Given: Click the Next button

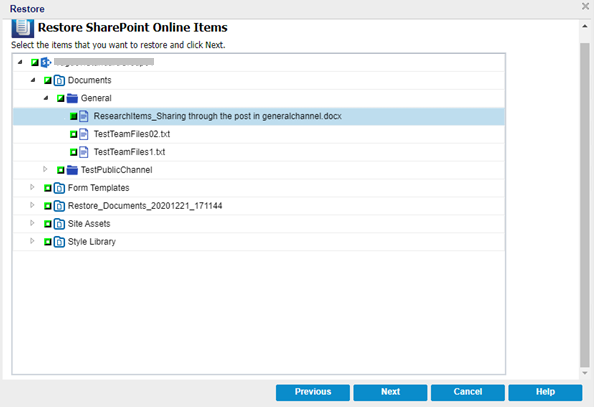Looking at the screenshot, I should coord(390,392).
